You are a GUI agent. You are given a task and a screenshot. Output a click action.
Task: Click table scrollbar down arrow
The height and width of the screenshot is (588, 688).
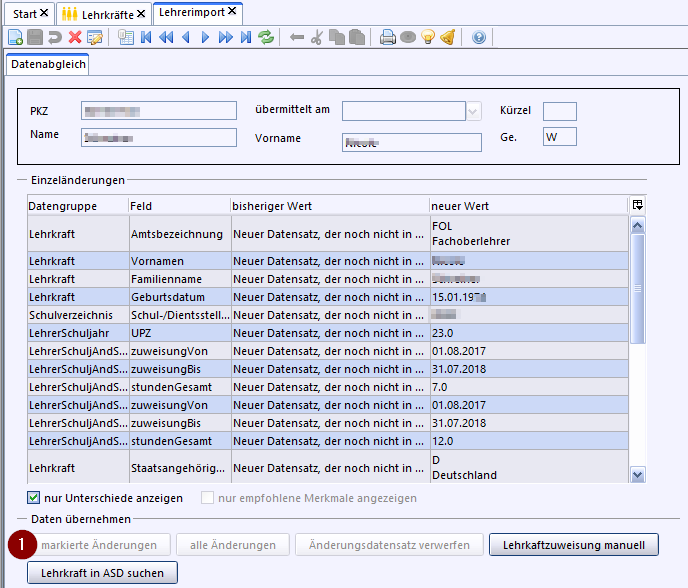click(x=638, y=475)
